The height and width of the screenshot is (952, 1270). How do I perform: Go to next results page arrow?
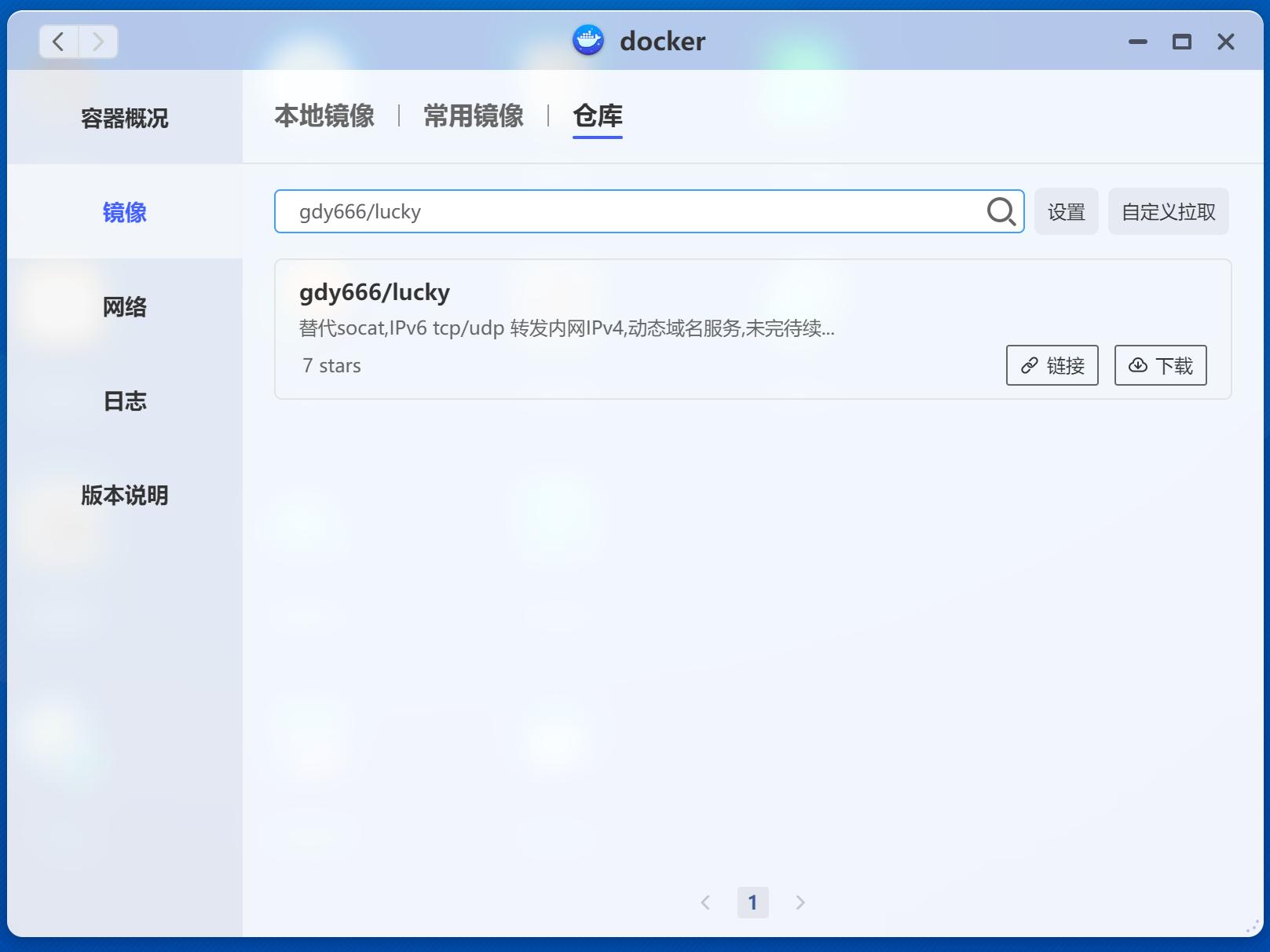(800, 903)
